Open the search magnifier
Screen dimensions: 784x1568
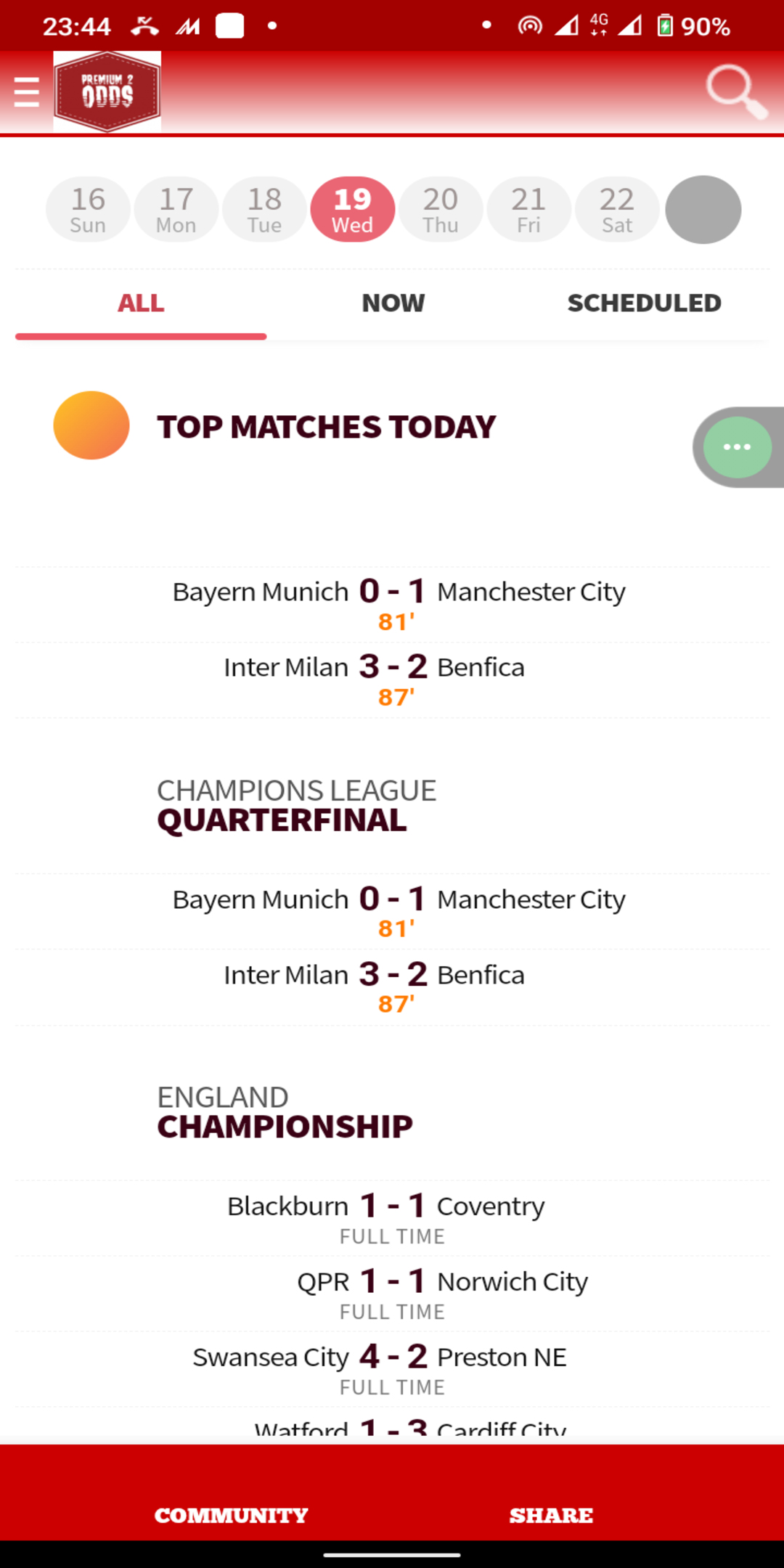(x=736, y=91)
